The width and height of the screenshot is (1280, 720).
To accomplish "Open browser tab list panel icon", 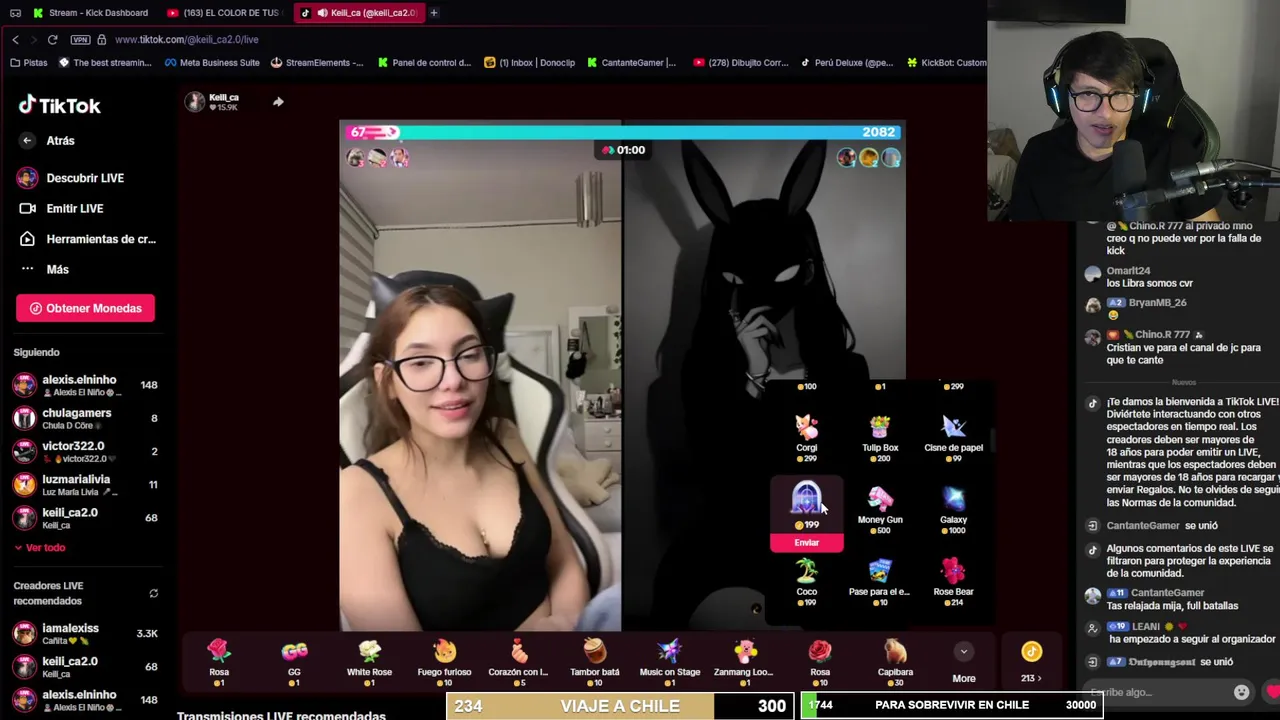I will [x=15, y=13].
